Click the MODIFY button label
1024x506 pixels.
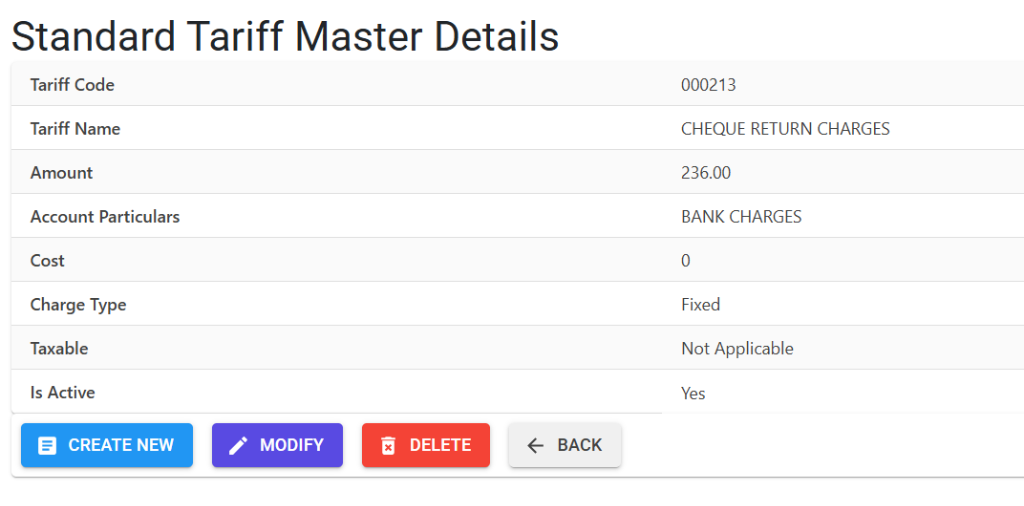click(291, 445)
